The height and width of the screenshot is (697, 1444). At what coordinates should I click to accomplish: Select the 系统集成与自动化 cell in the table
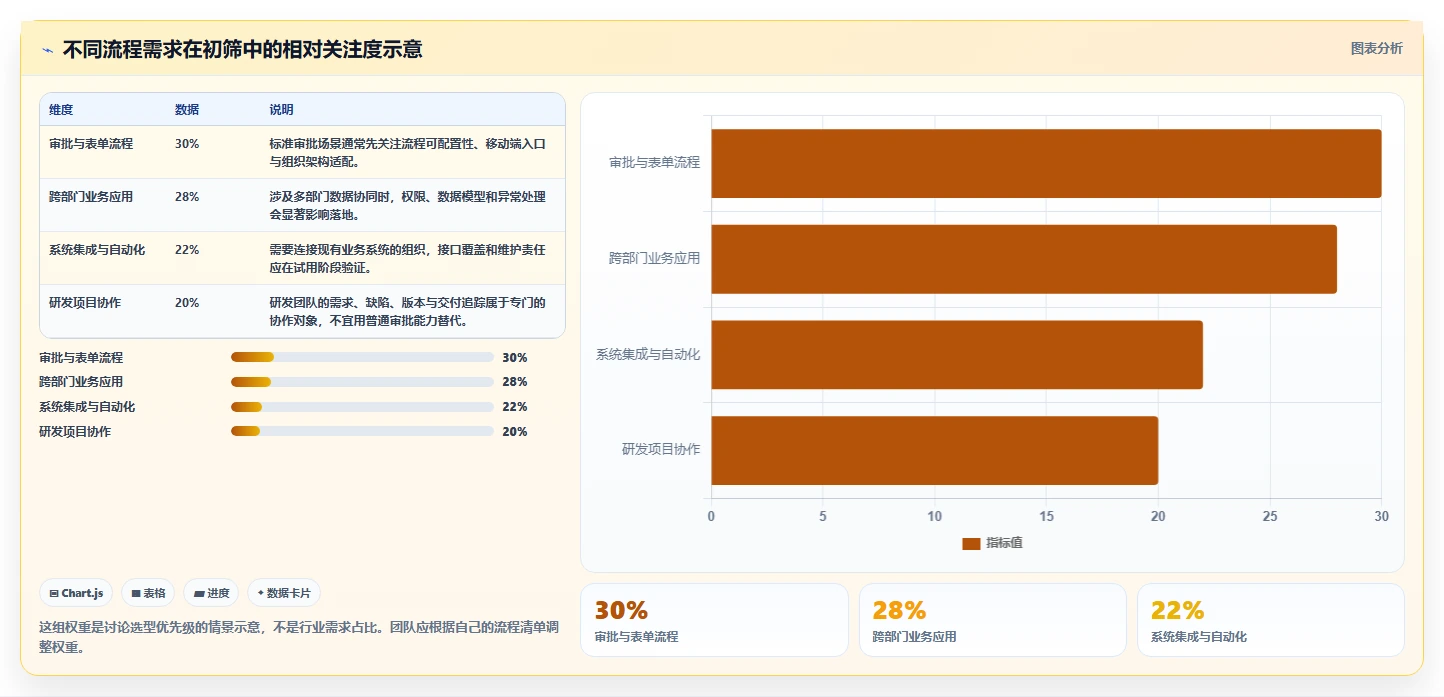pos(97,250)
